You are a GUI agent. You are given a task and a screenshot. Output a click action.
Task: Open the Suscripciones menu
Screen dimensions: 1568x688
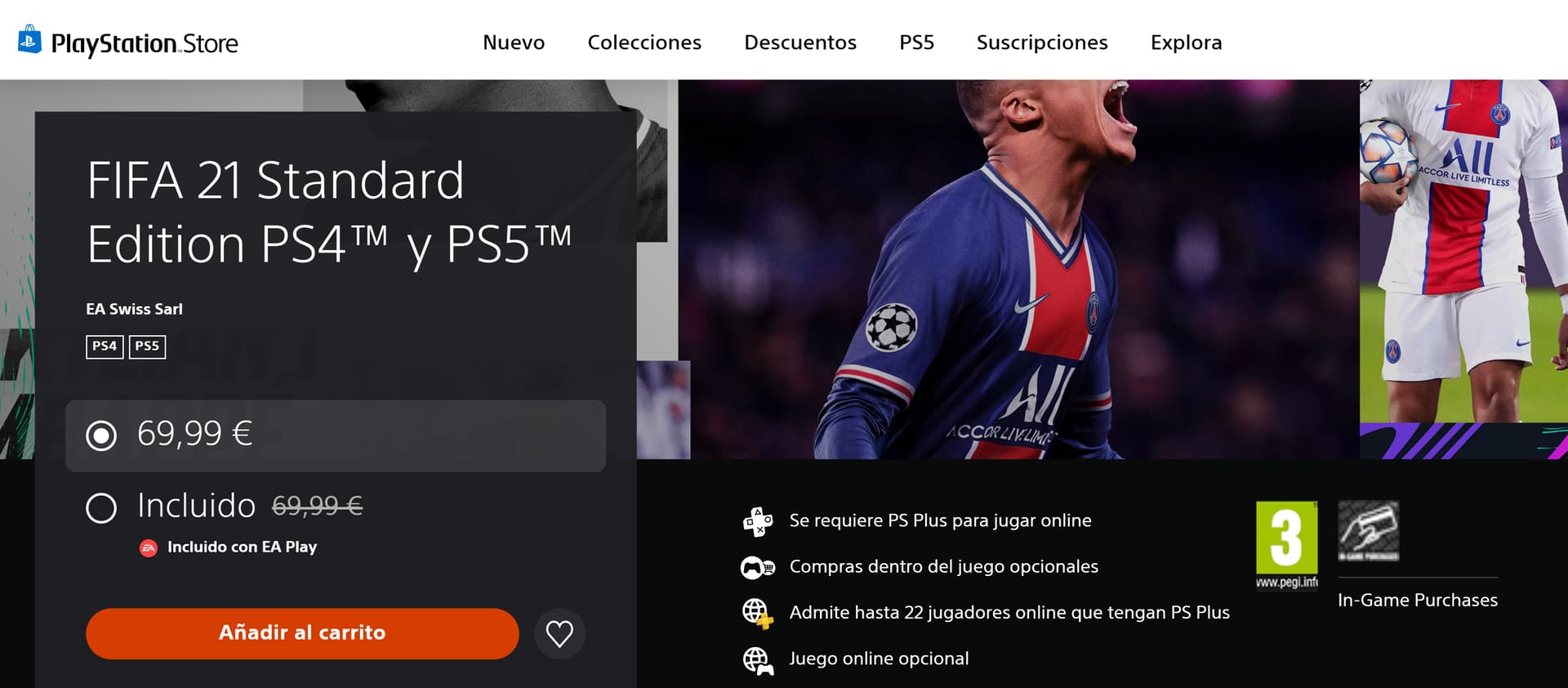click(x=1042, y=42)
